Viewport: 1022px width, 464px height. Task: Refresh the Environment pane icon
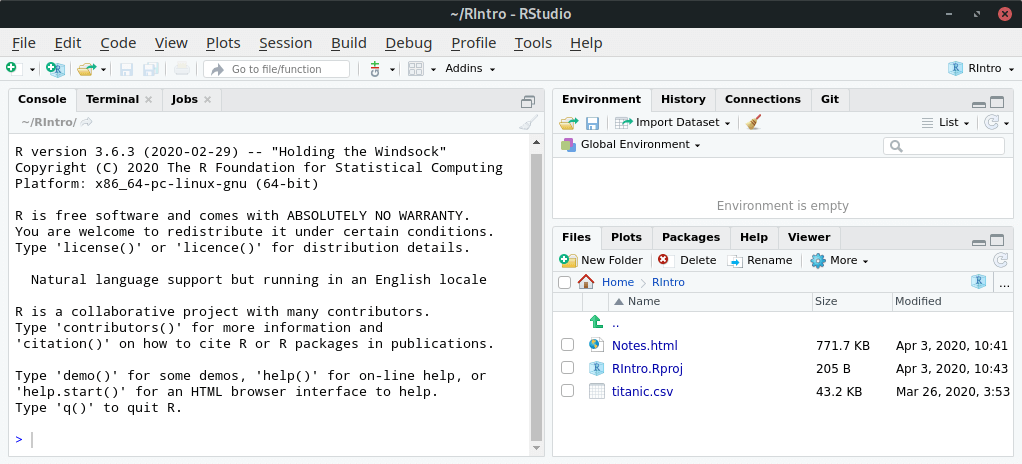[991, 122]
